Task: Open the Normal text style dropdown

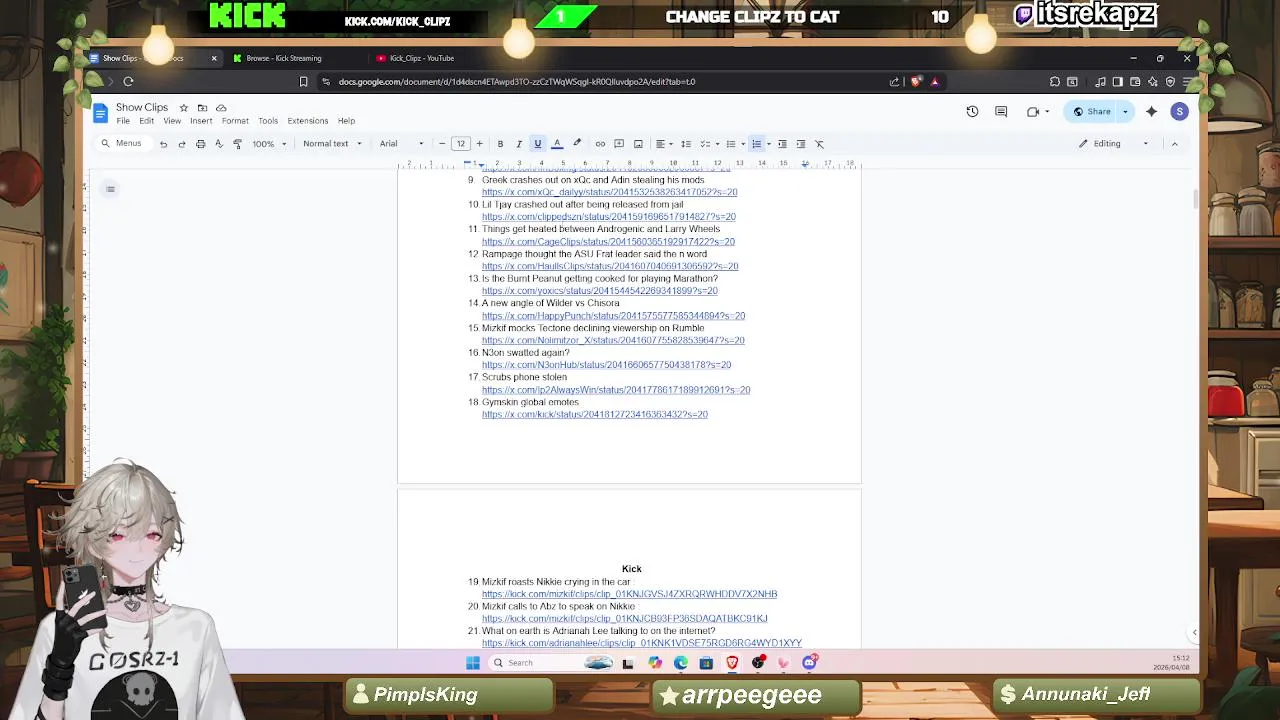Action: (x=332, y=144)
